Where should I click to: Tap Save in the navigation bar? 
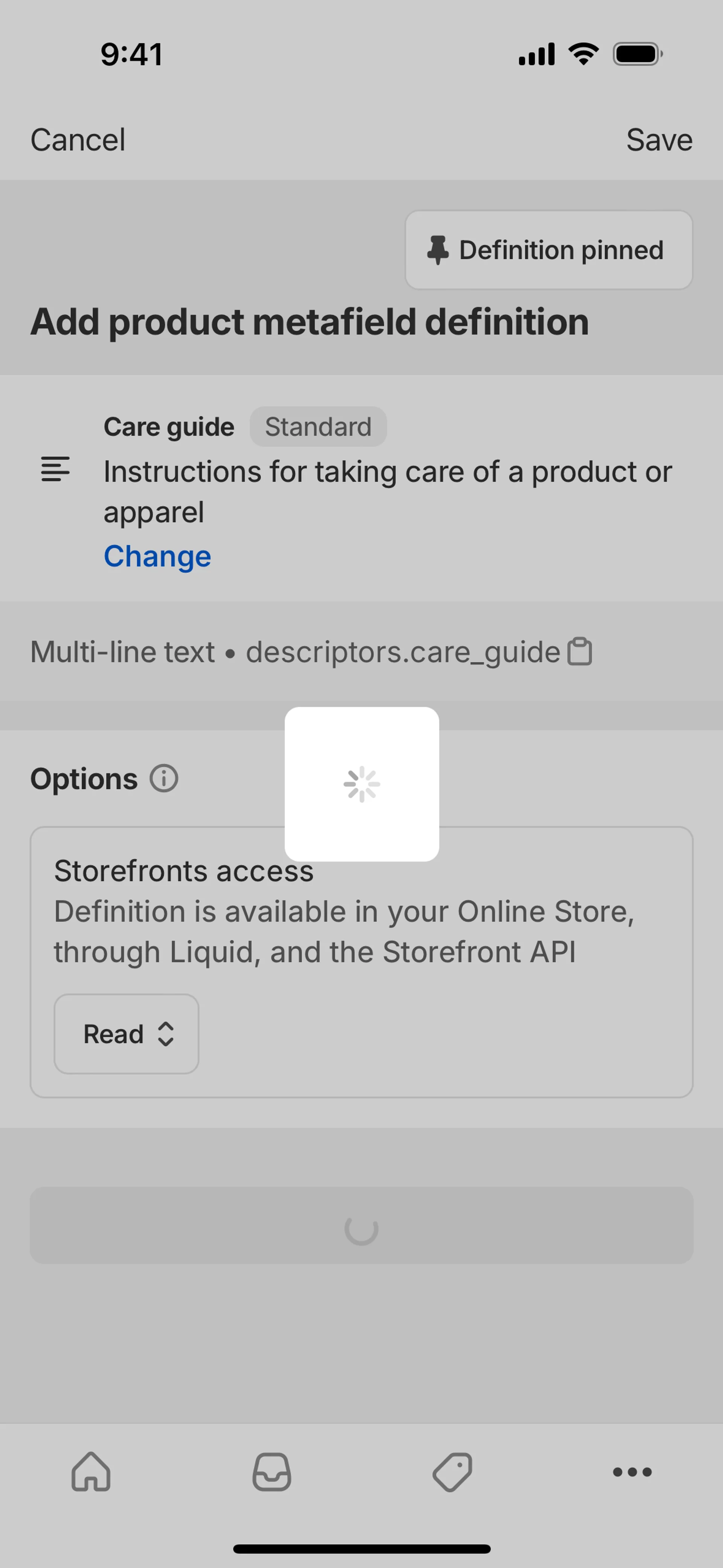659,140
